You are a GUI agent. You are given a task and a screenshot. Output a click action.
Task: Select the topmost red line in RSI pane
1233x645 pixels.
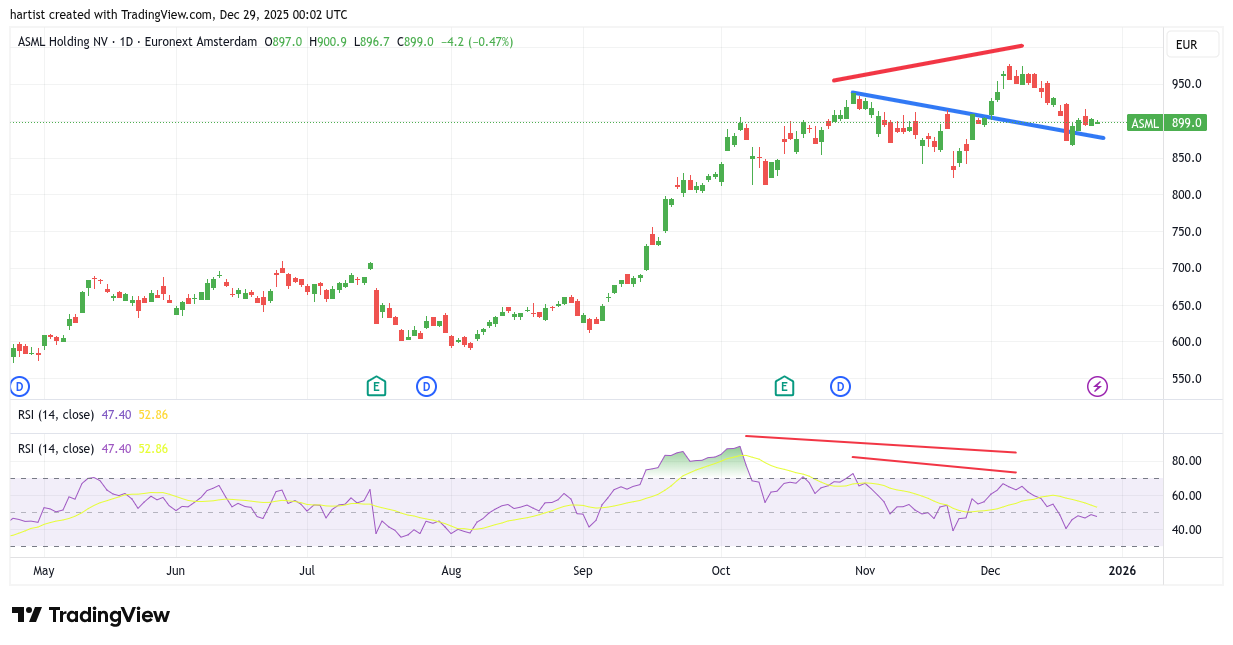coord(880,444)
